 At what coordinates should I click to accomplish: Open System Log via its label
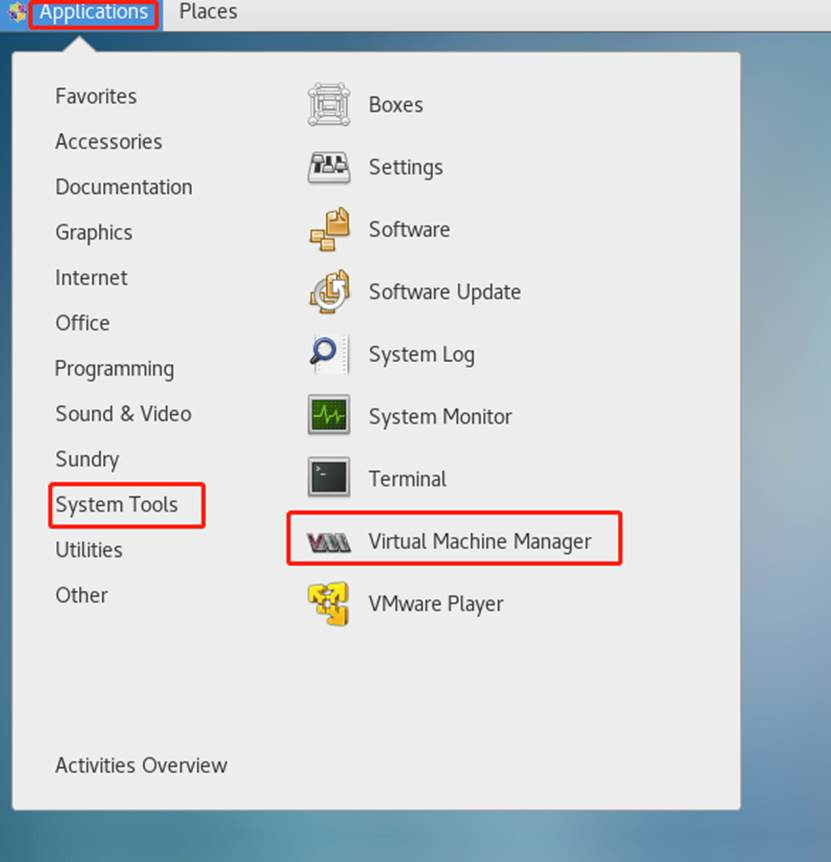click(422, 355)
